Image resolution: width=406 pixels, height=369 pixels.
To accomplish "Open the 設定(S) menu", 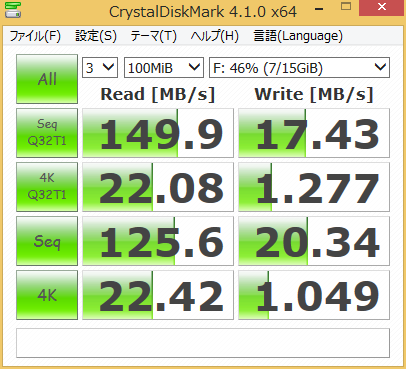I will pos(96,36).
